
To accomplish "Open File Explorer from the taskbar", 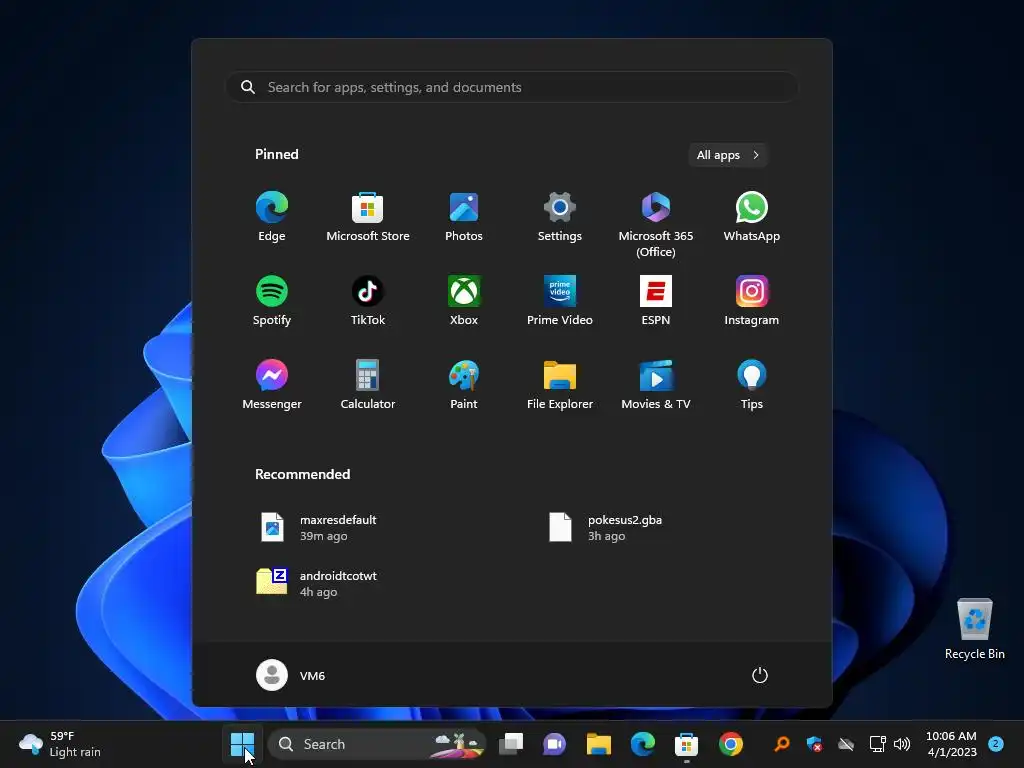I will (599, 744).
